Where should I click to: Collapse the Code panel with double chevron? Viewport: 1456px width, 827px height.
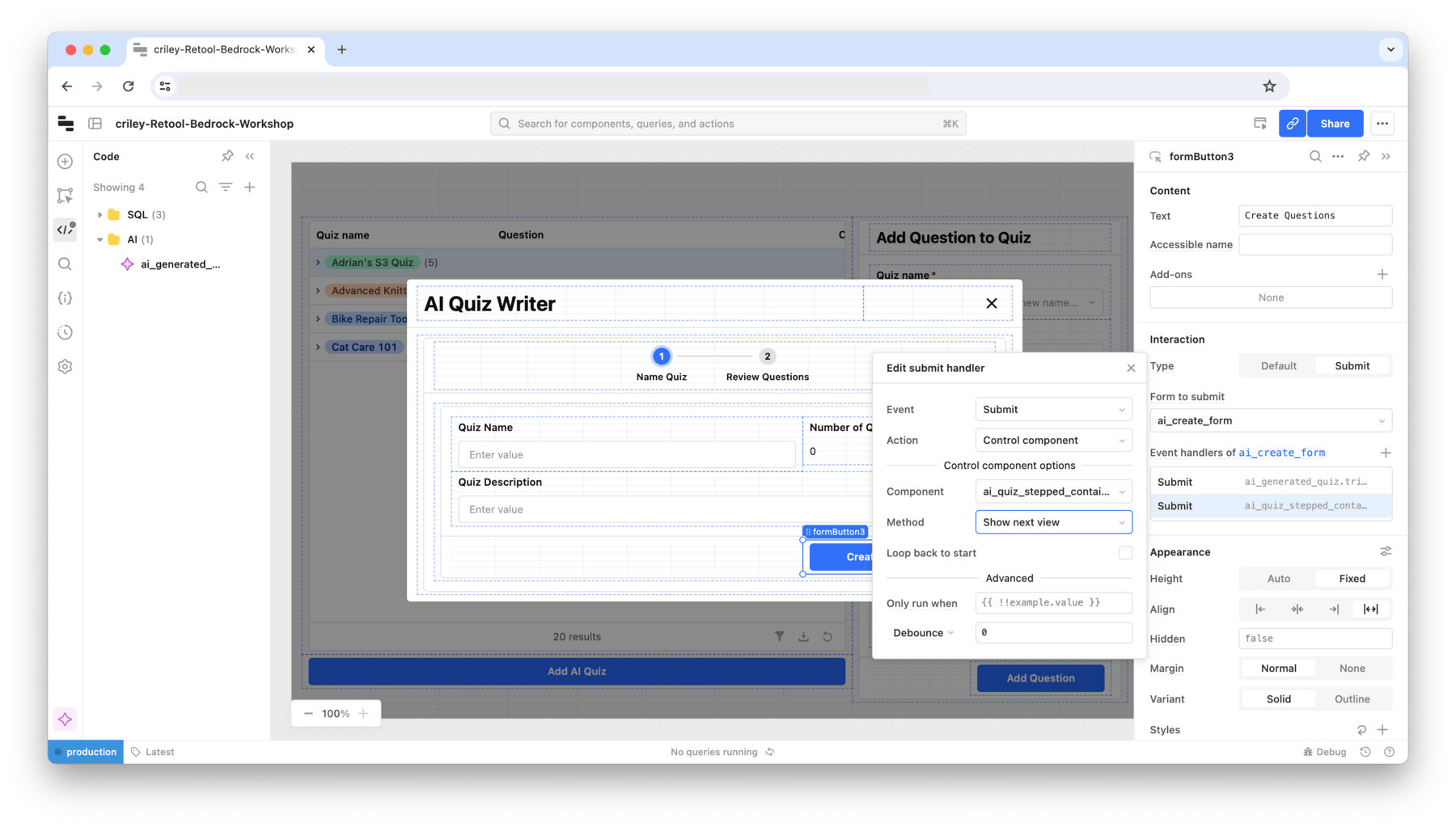pos(250,156)
